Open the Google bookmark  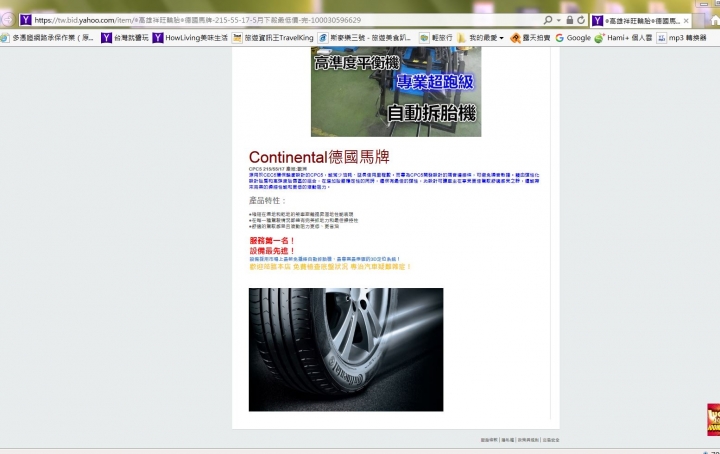point(579,38)
